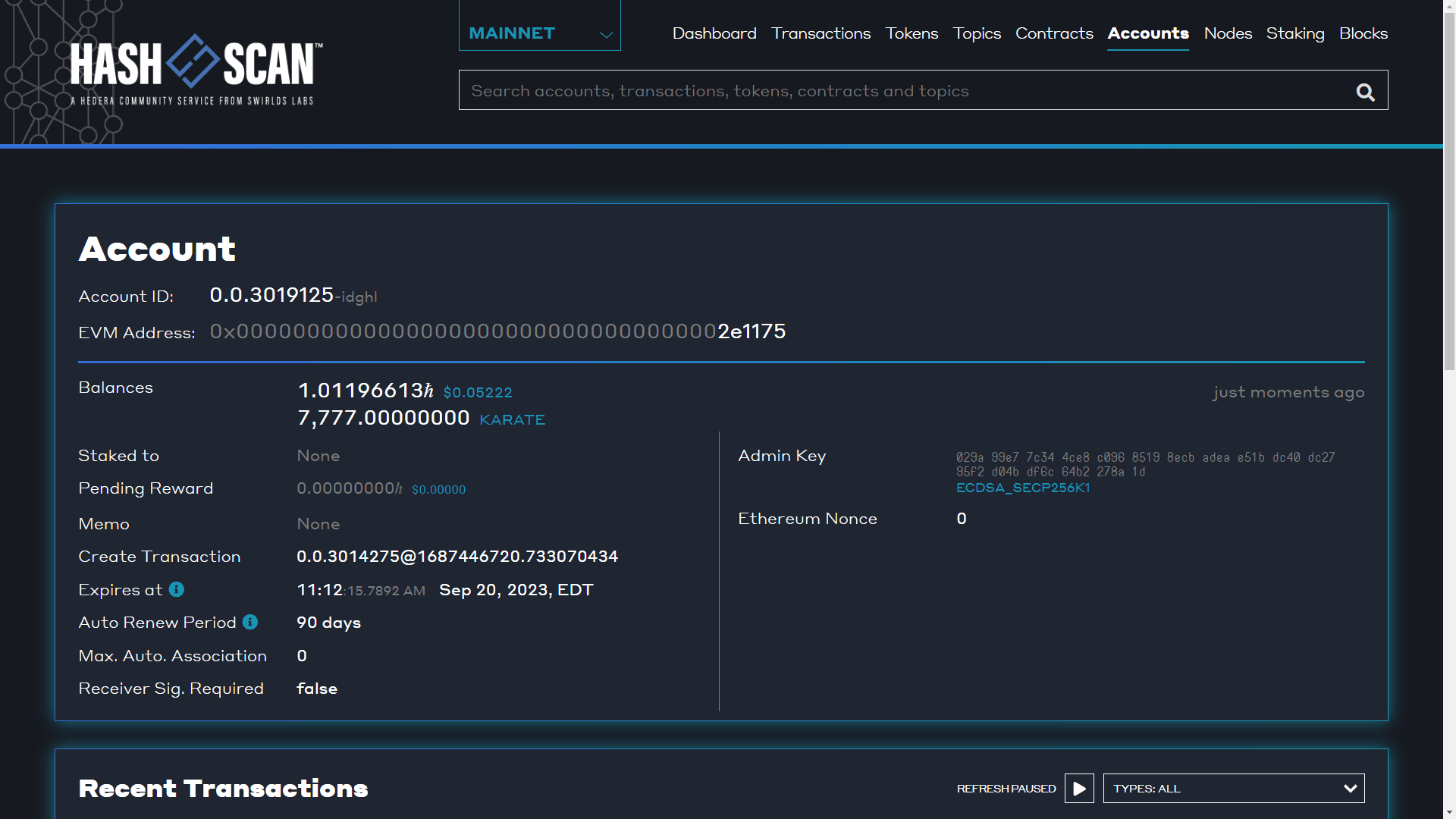Click the KARATE token link
This screenshot has height=819, width=1456.
pos(512,419)
